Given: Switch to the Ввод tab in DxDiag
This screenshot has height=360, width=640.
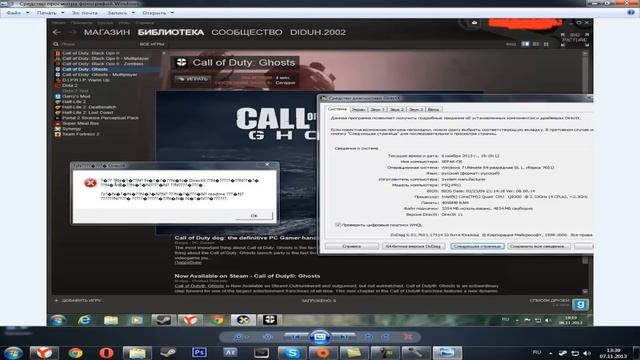Looking at the screenshot, I should click(433, 109).
